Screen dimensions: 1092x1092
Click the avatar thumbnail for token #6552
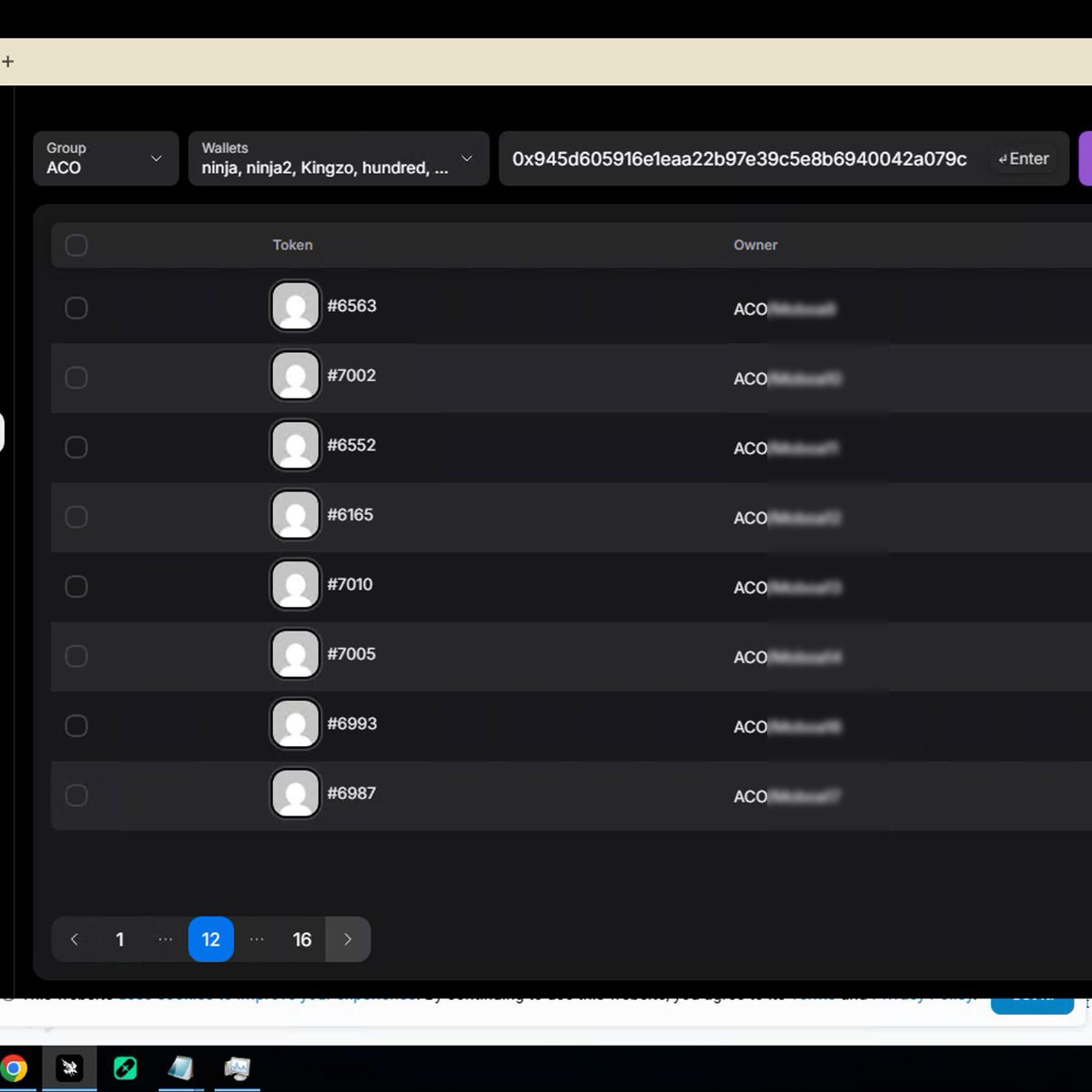point(295,445)
